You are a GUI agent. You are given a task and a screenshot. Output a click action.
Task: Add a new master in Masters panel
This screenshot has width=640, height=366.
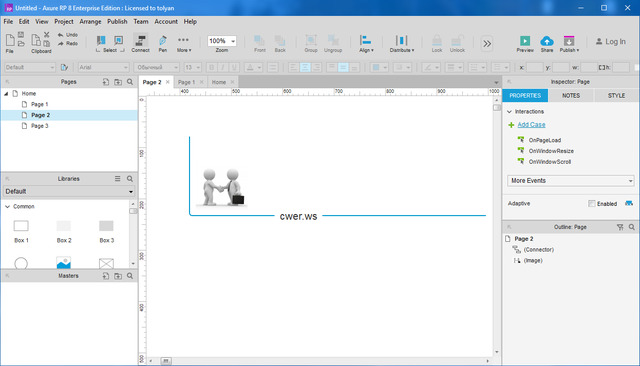tap(106, 276)
